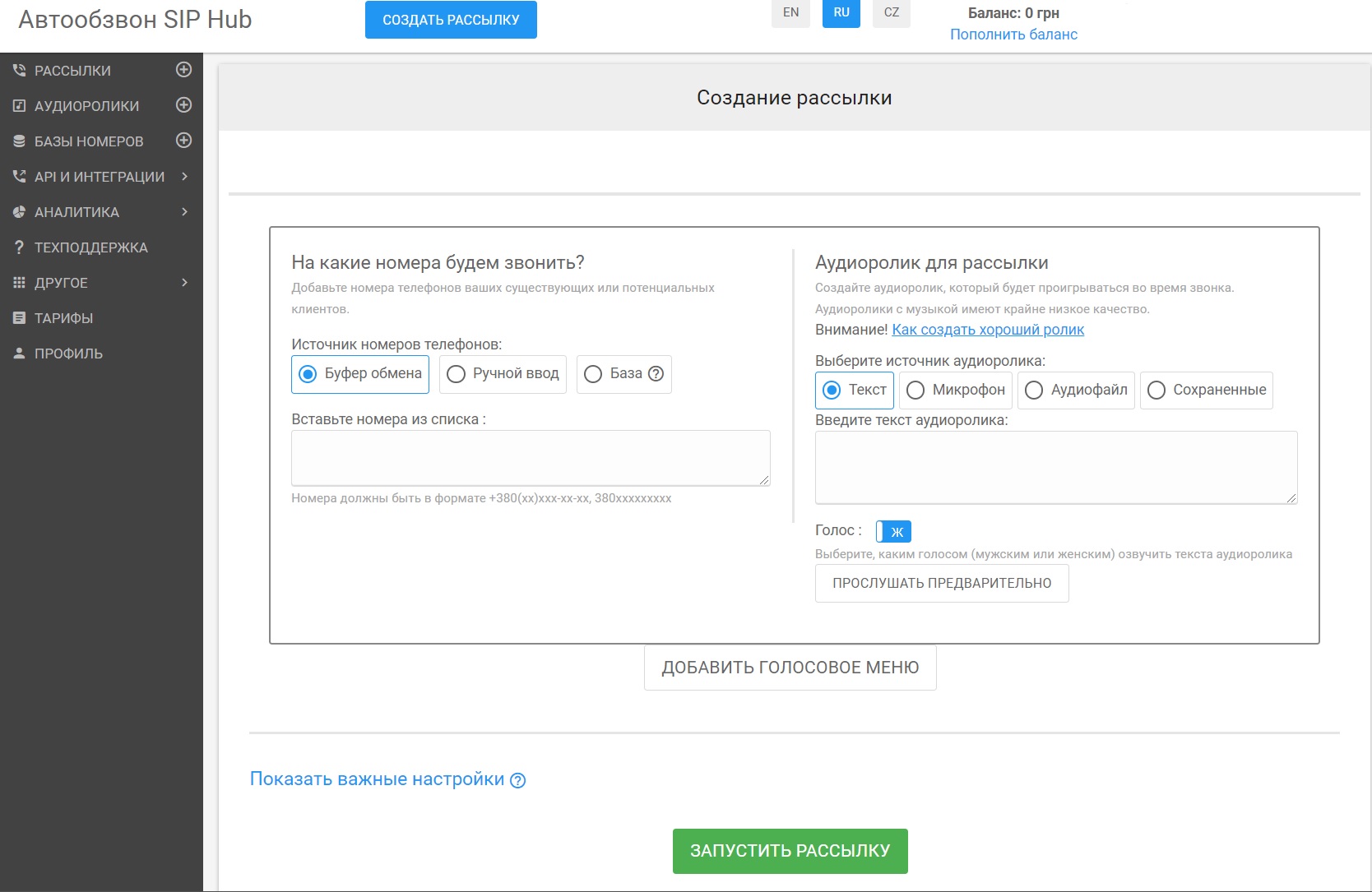Screen dimensions: 1372x892
Task: Click the green ЗАПУСТИТЬ РАССЫЛКУ button
Action: tap(790, 851)
